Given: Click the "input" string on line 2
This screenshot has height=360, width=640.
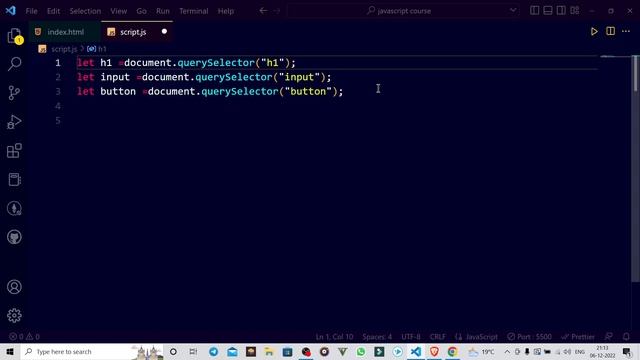Looking at the screenshot, I should [x=299, y=77].
